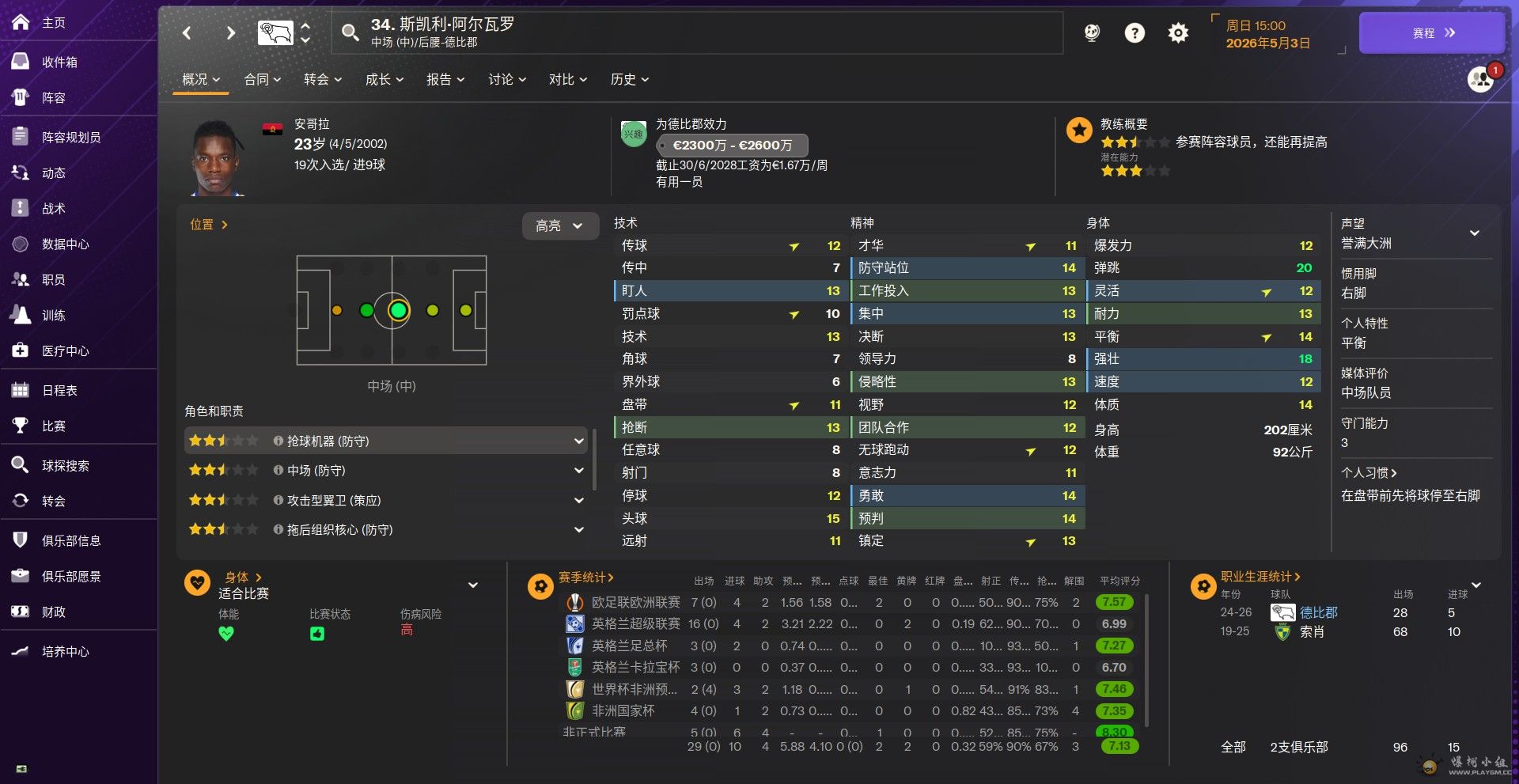Image resolution: width=1519 pixels, height=784 pixels.
Task: Open the 俱乐部愿景 club vision icon
Action: (x=21, y=576)
